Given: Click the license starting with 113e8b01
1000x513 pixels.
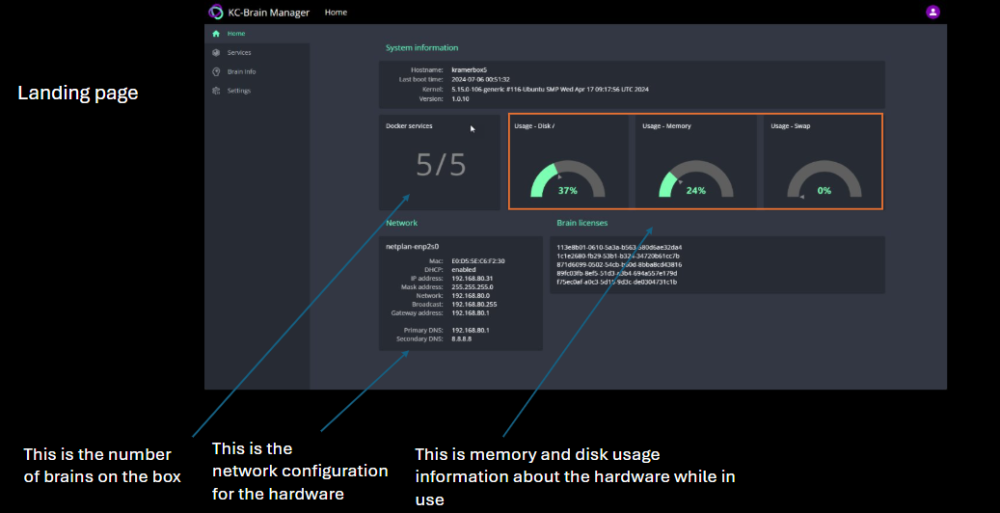Looking at the screenshot, I should coord(619,247).
